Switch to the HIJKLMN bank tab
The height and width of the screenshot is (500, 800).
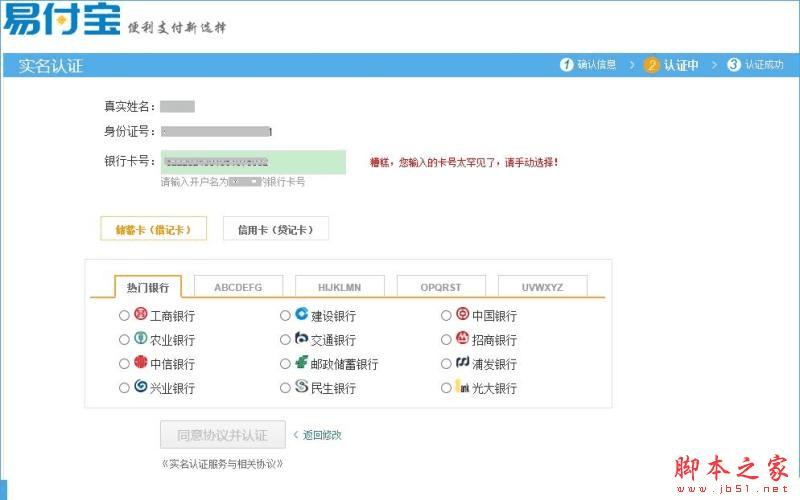339,287
